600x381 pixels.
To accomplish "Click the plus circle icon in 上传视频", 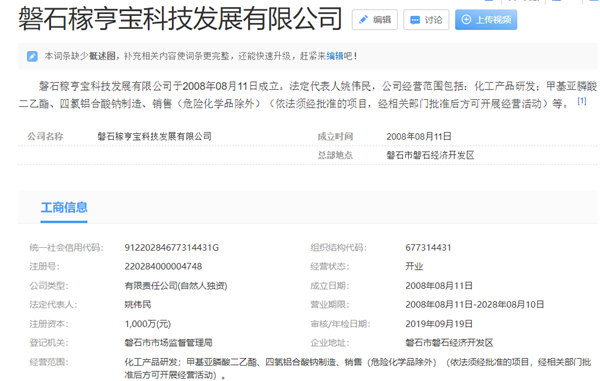I will (x=466, y=20).
